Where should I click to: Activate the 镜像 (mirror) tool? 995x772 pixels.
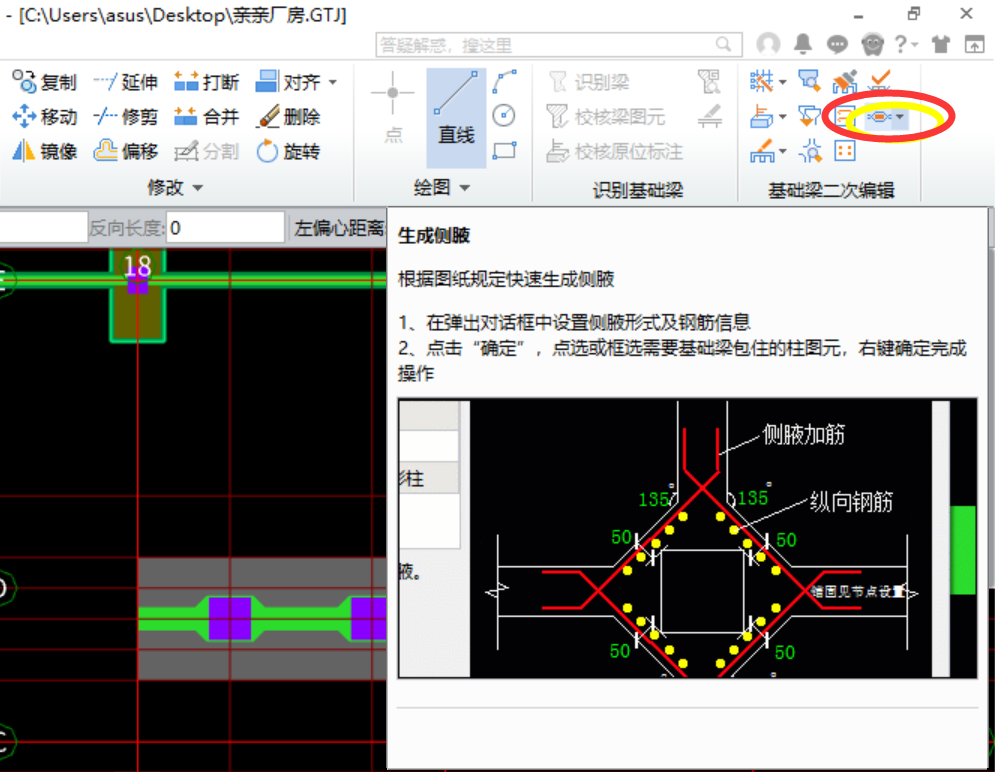[44, 151]
